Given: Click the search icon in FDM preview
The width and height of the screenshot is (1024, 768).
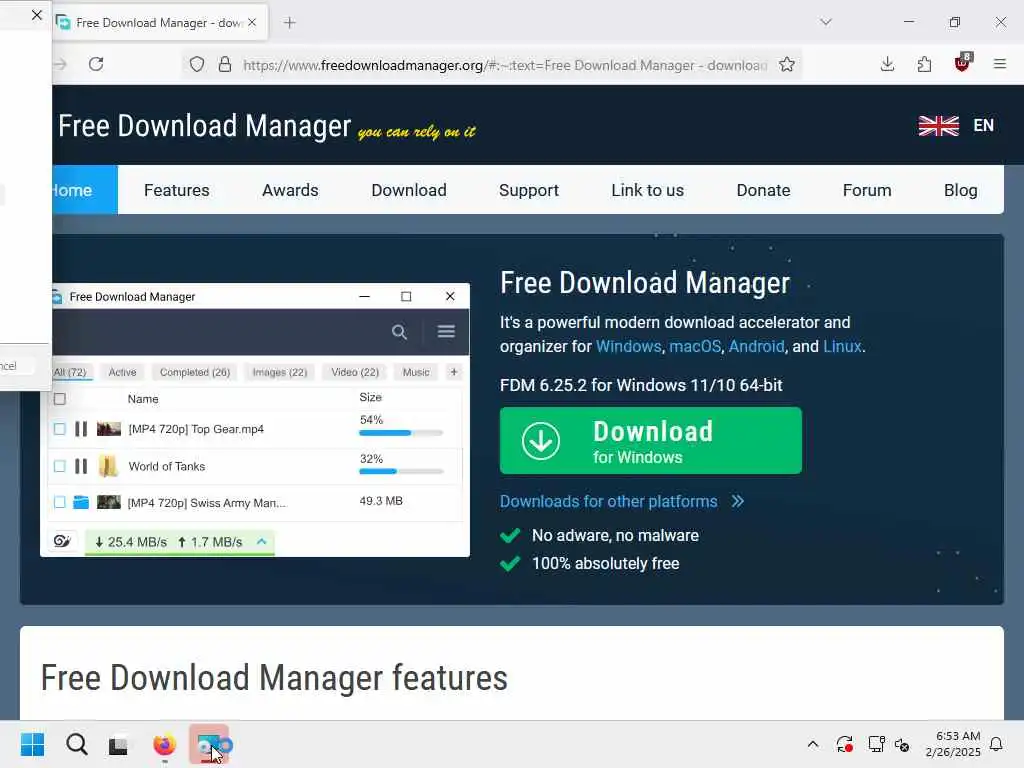Looking at the screenshot, I should 399,332.
